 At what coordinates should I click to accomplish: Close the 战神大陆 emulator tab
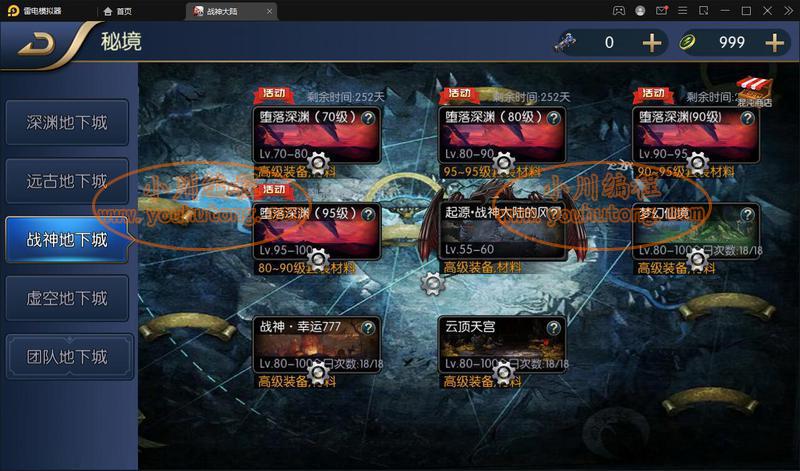tap(269, 11)
